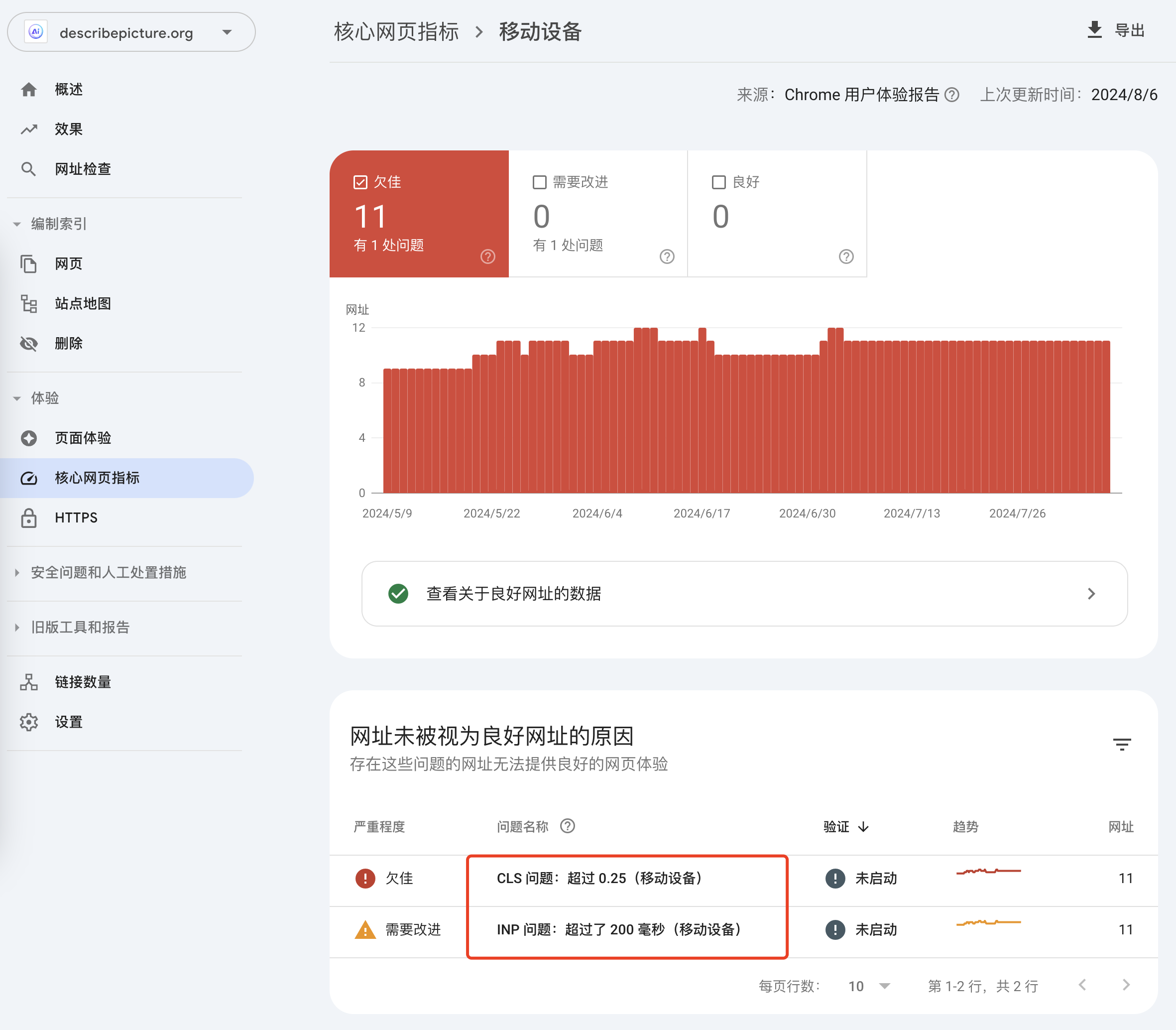Image resolution: width=1176 pixels, height=1030 pixels.
Task: Click the 设置 gear icon
Action: [x=29, y=722]
